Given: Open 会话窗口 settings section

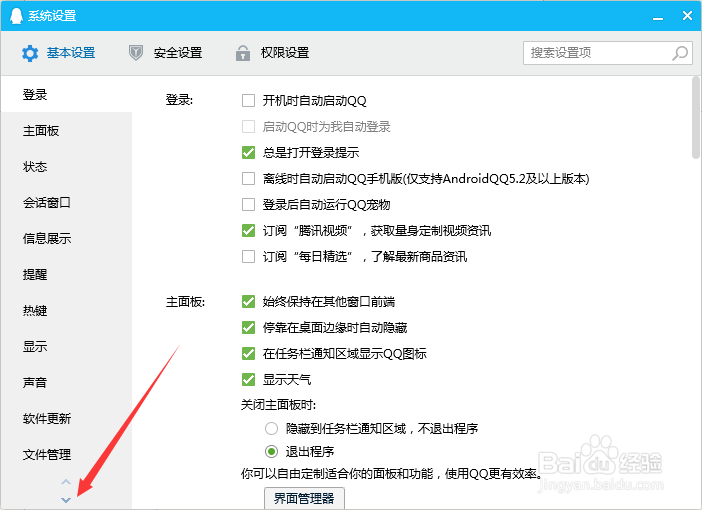Looking at the screenshot, I should tap(66, 202).
